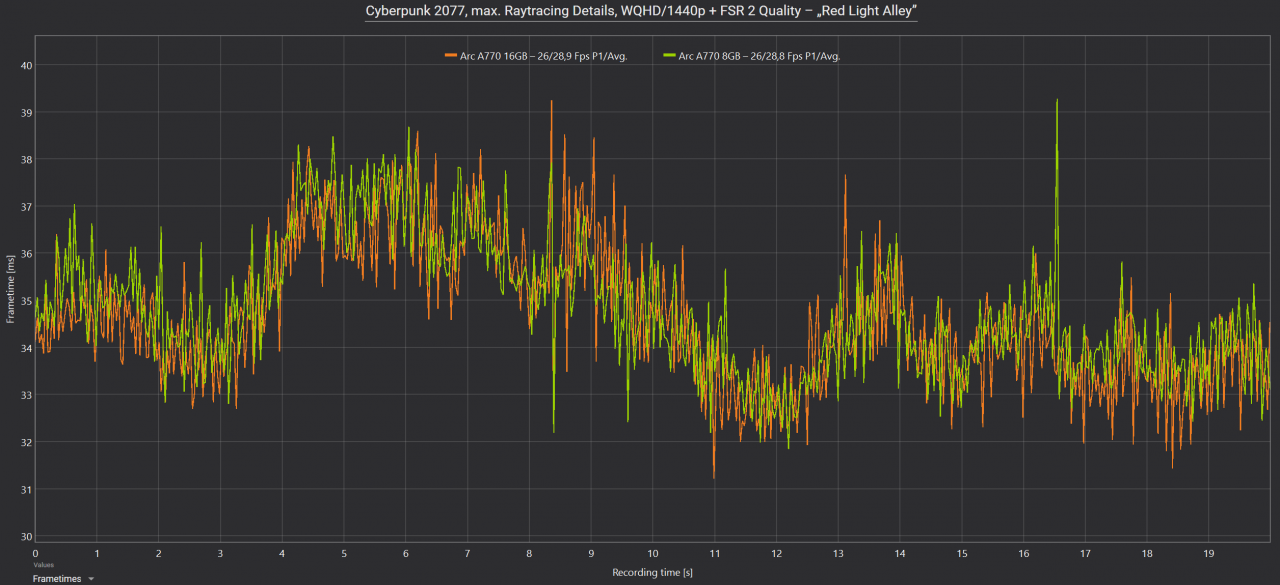Toggle the Arc A770 8GB legend entry
The width and height of the screenshot is (1280, 585).
(x=752, y=56)
